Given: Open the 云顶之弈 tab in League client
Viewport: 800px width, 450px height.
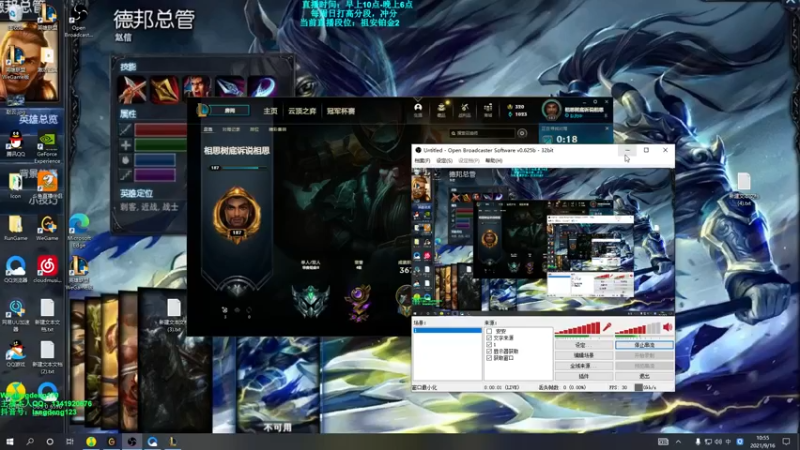Looking at the screenshot, I should [x=302, y=111].
